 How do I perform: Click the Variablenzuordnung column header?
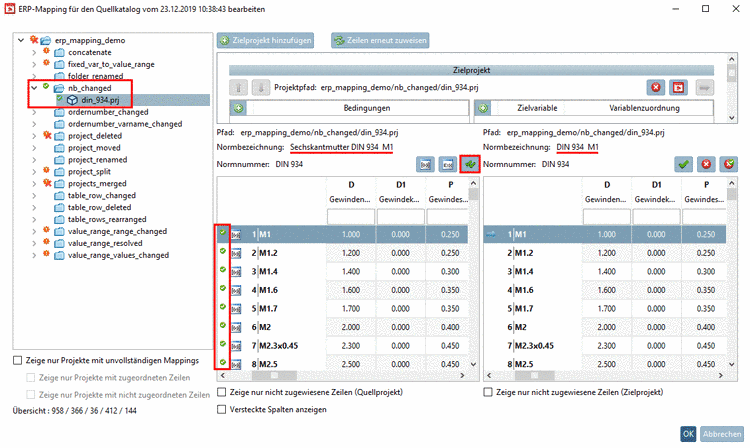click(644, 108)
